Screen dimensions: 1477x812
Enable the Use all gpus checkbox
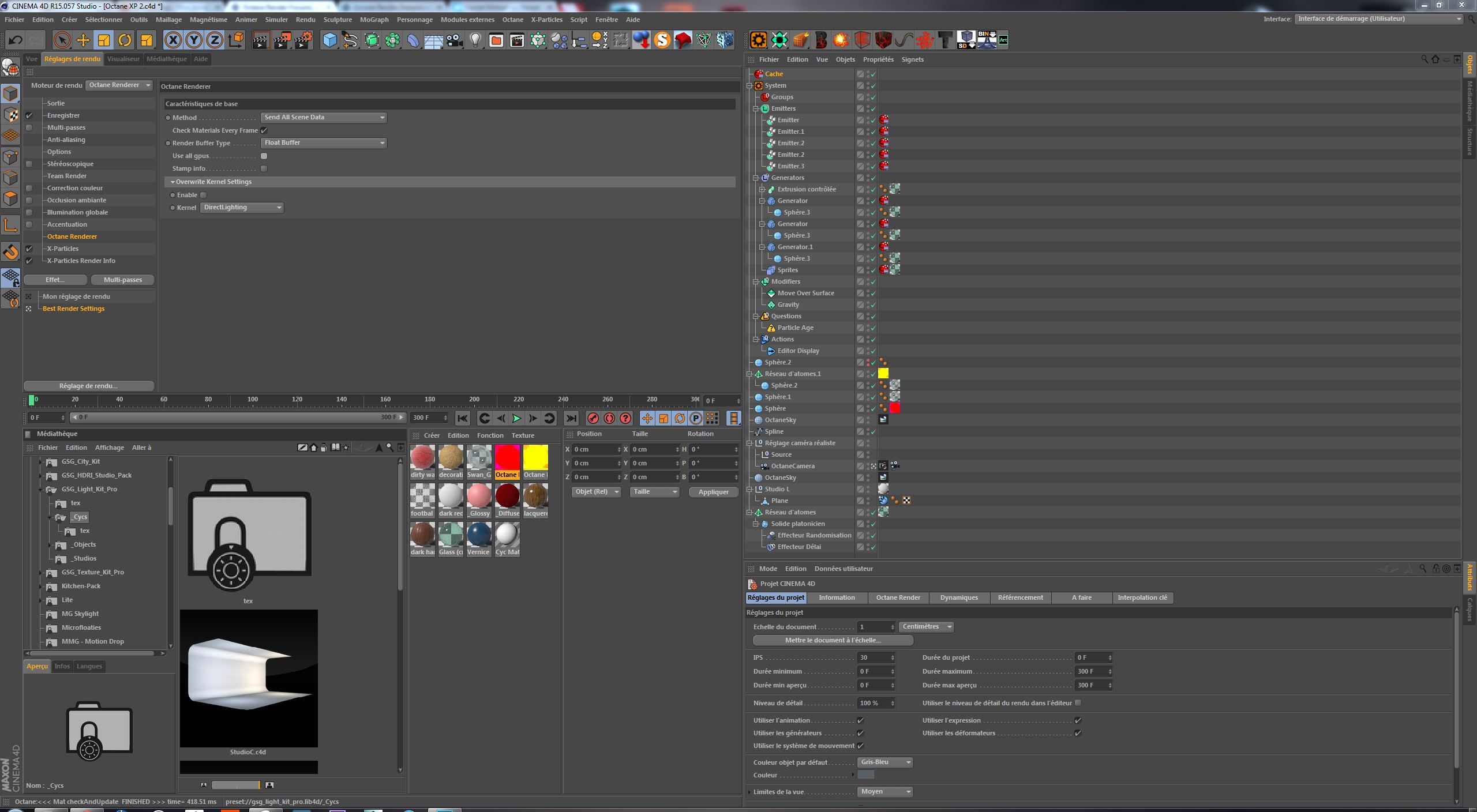pyautogui.click(x=264, y=156)
